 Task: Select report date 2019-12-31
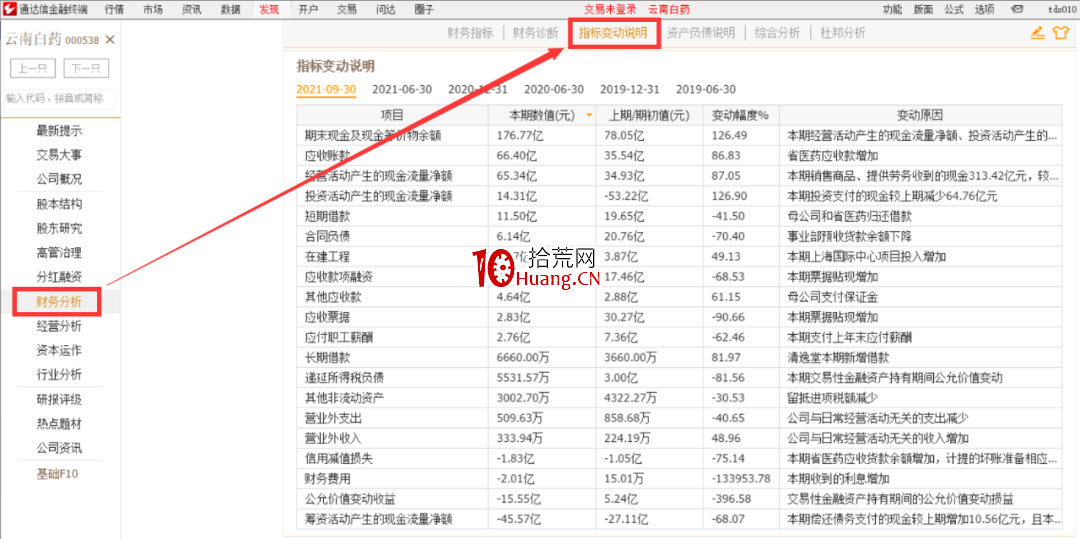click(x=630, y=89)
